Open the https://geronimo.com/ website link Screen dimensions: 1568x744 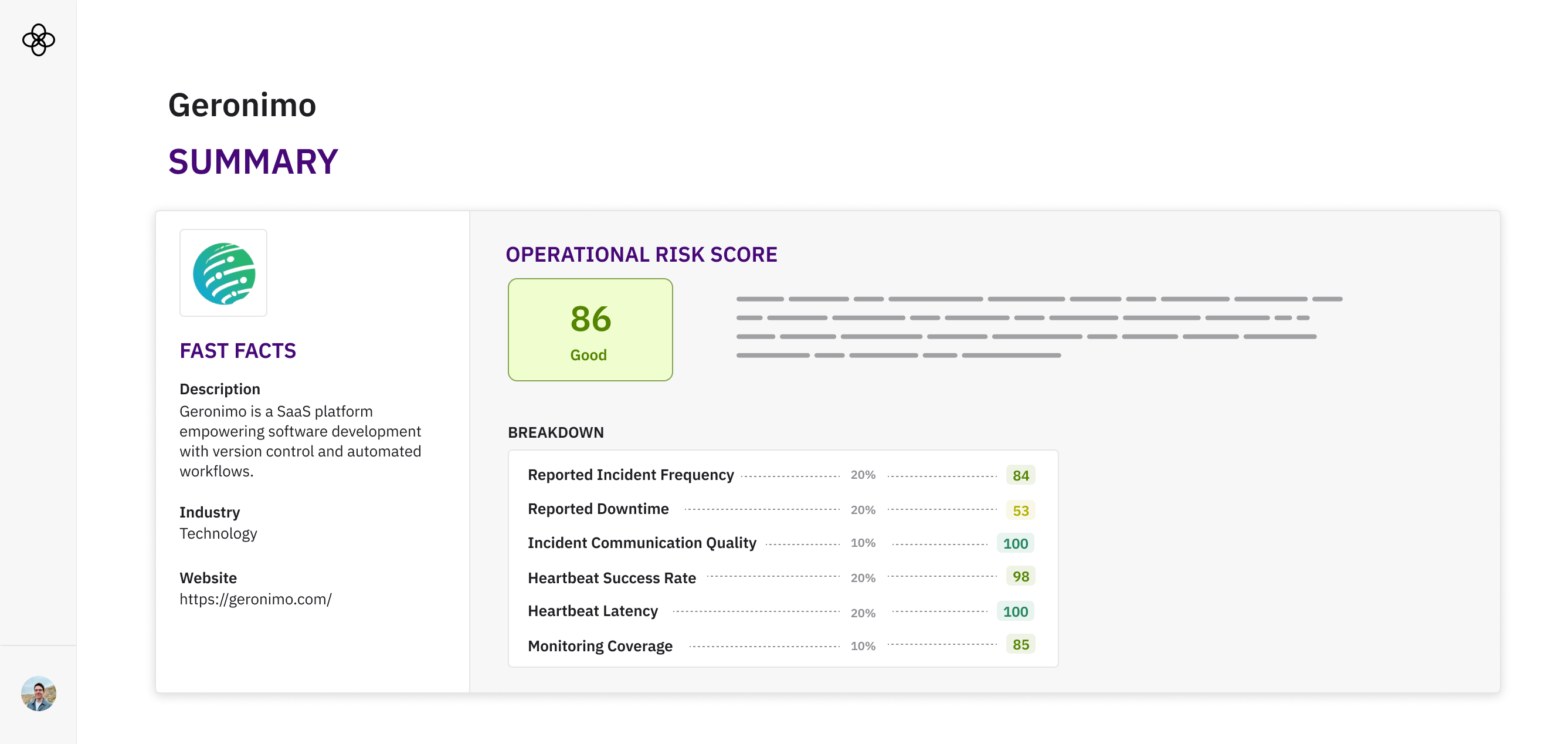tap(255, 599)
